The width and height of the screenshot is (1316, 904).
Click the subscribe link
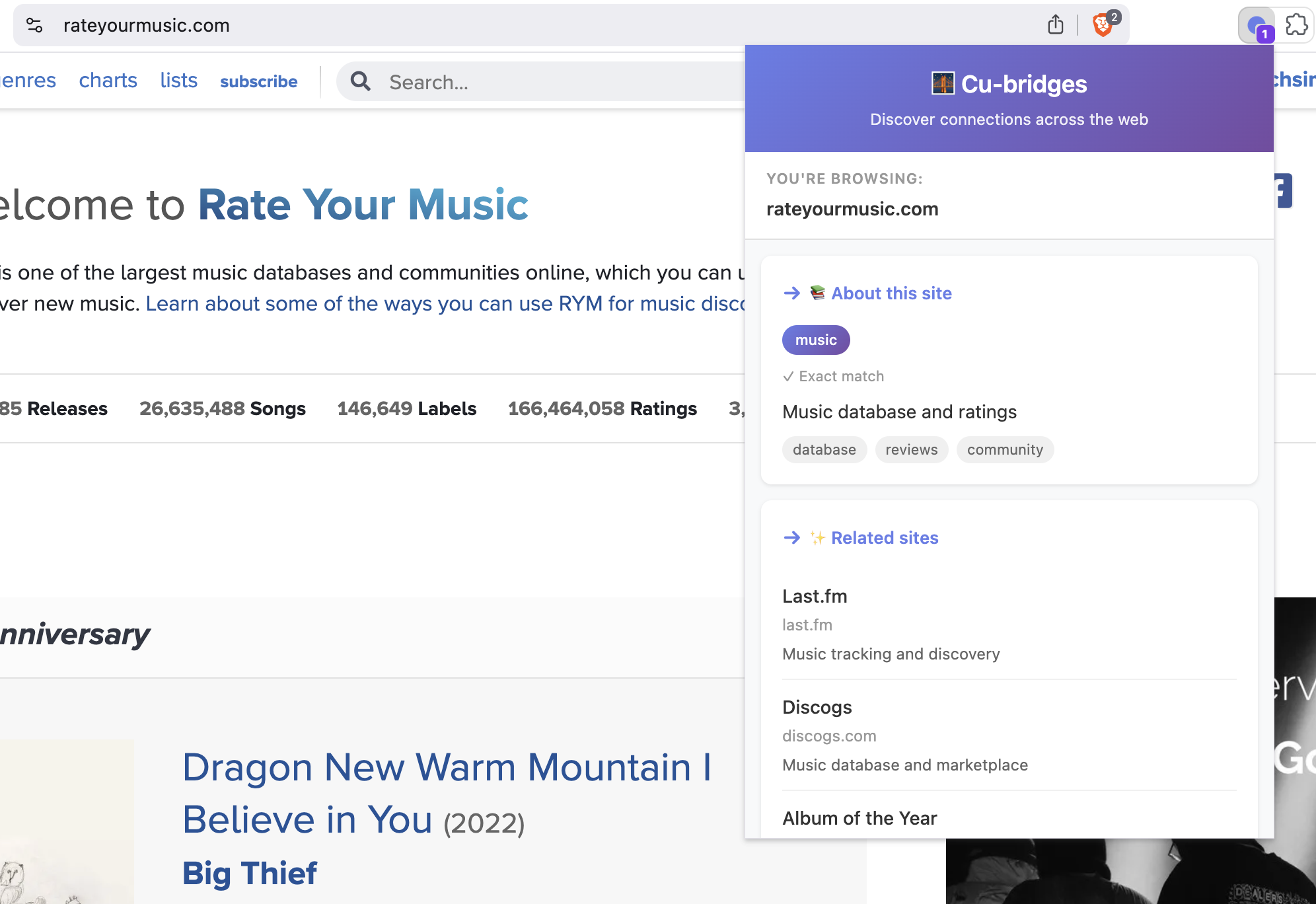pos(258,81)
